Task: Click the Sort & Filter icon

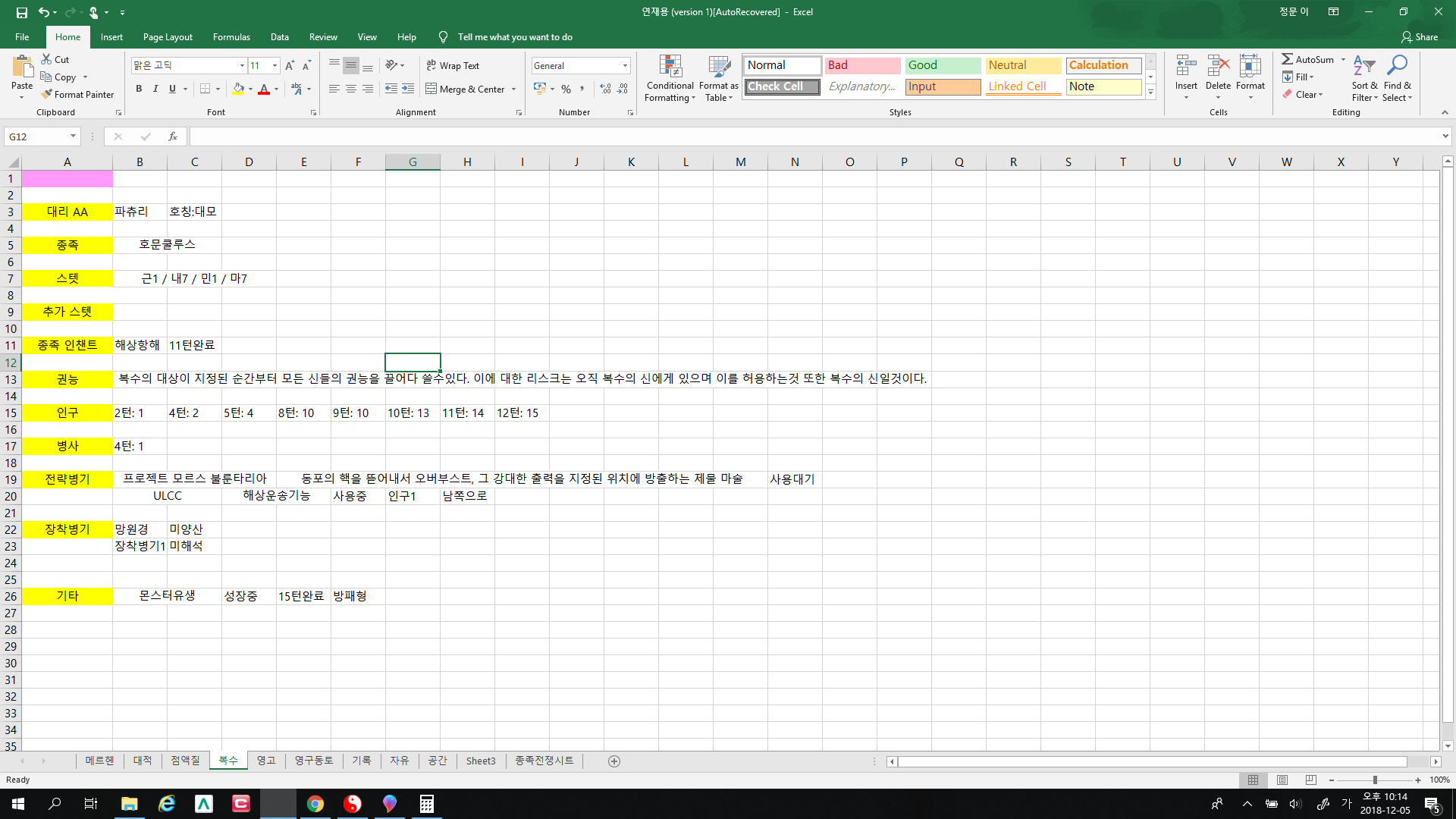Action: coord(1363,68)
